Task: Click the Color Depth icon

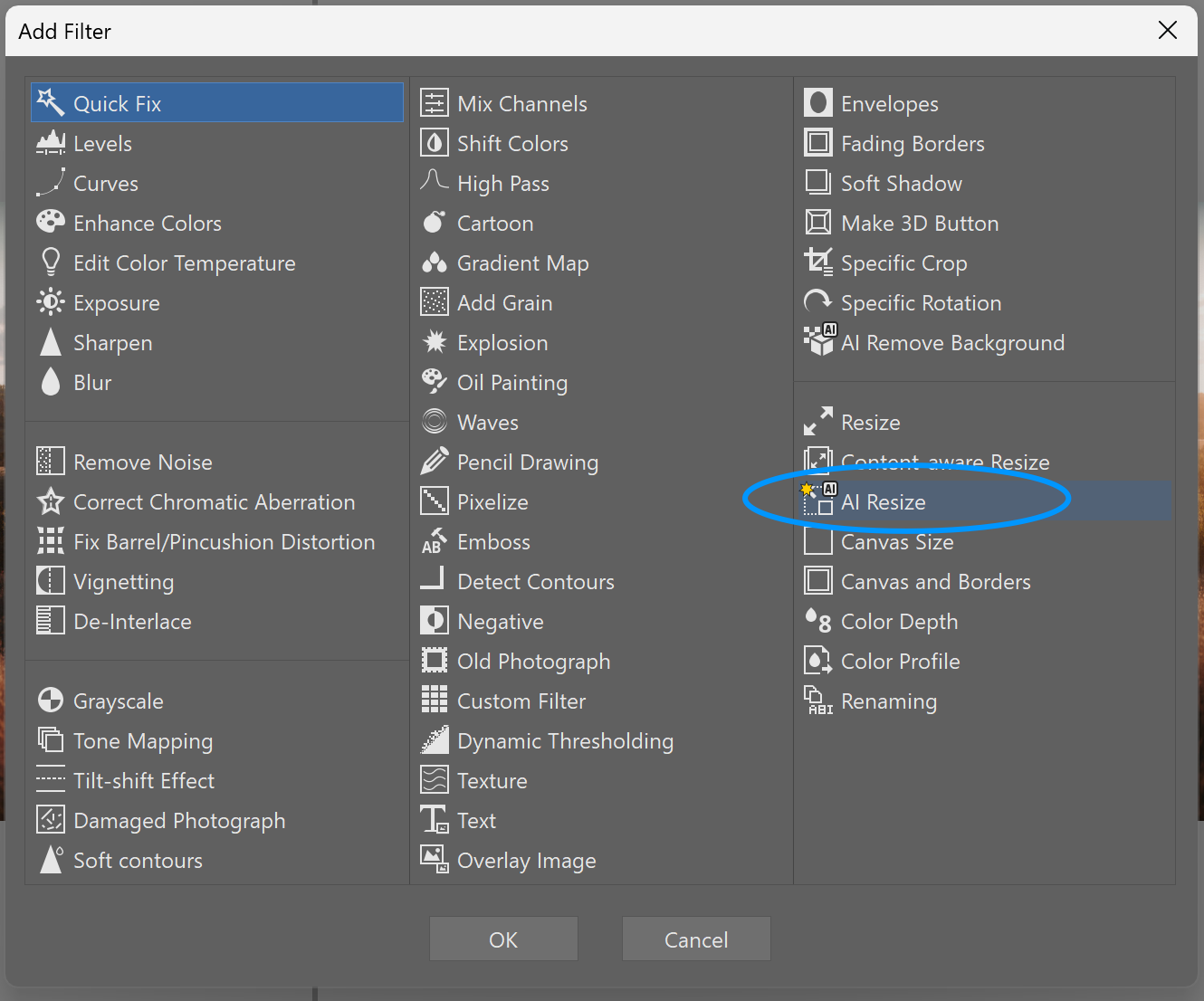Action: (818, 621)
